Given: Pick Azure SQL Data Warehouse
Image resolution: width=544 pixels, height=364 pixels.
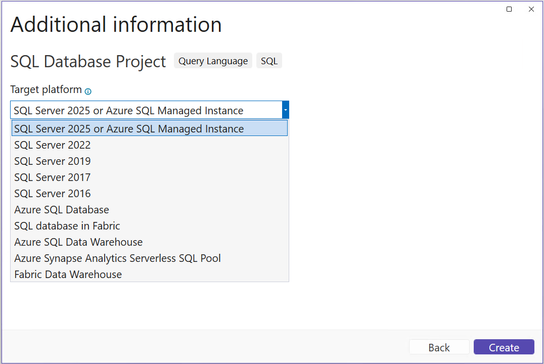Looking at the screenshot, I should tap(150, 242).
